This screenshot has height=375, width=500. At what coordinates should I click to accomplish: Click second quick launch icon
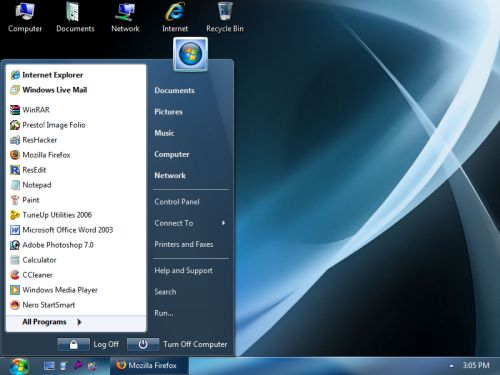[x=63, y=366]
